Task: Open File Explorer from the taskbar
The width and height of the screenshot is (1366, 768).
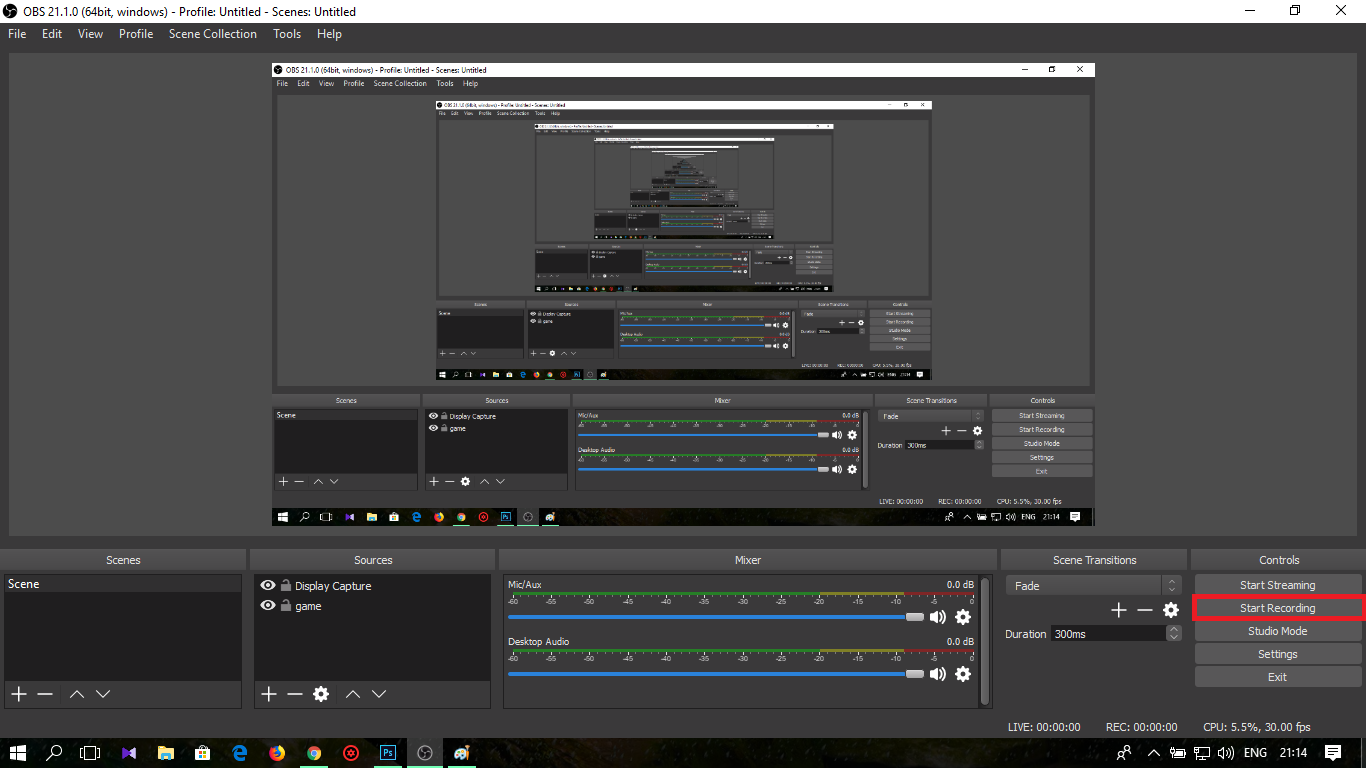Action: pyautogui.click(x=166, y=753)
